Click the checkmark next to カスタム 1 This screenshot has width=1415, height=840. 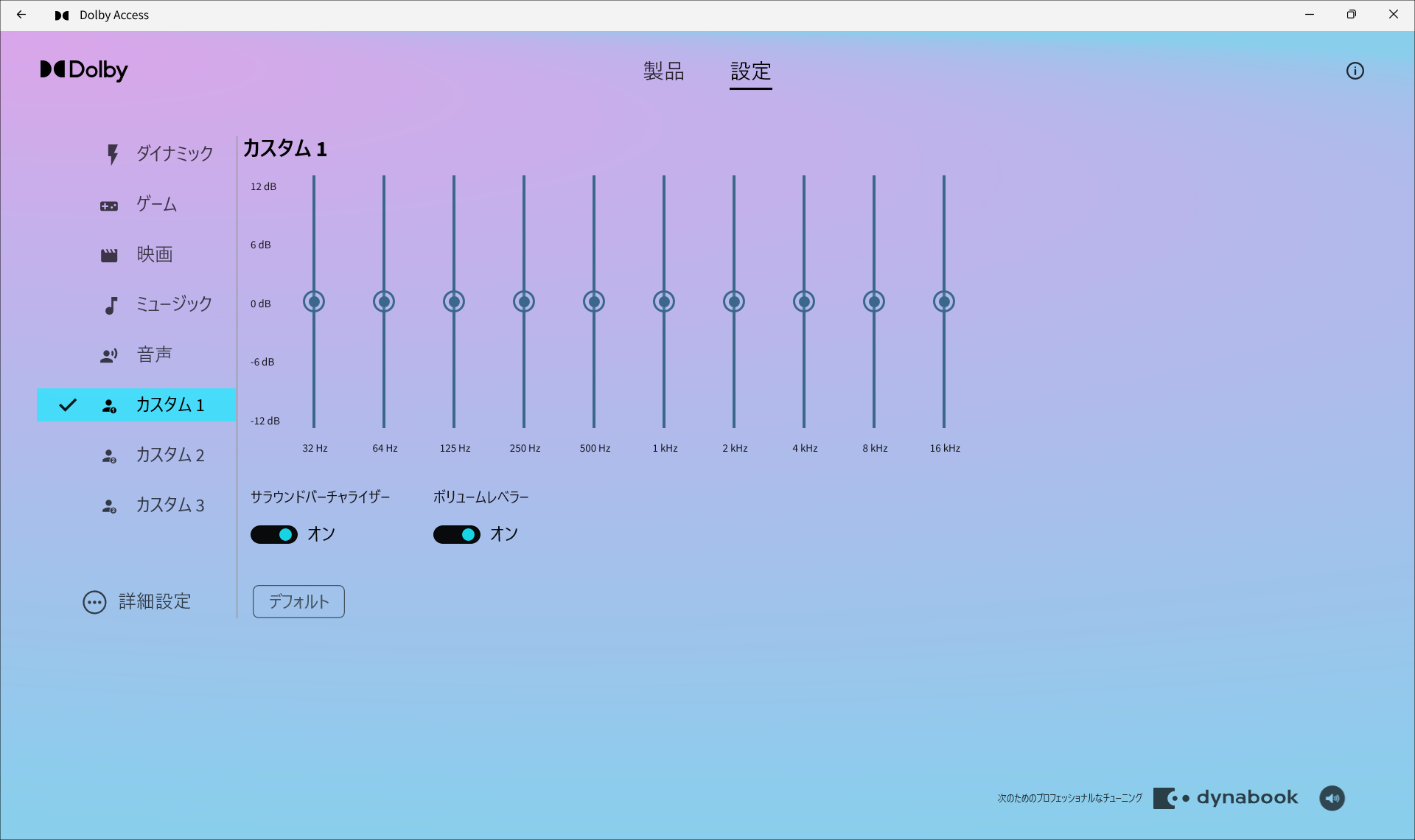[x=68, y=405]
